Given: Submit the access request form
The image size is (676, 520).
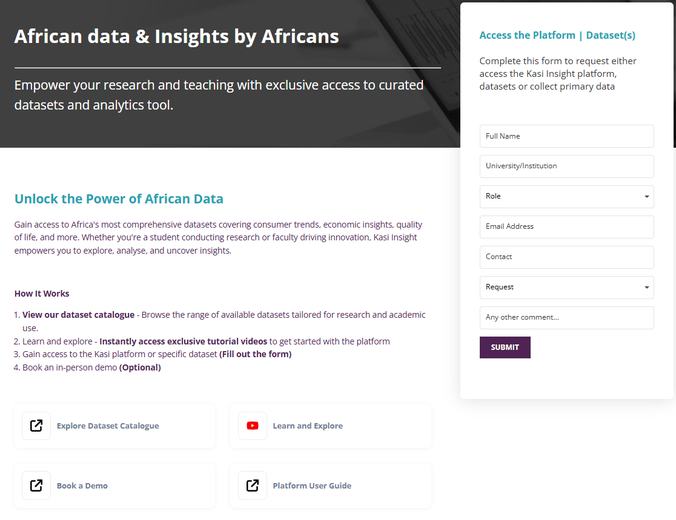Looking at the screenshot, I should [505, 347].
